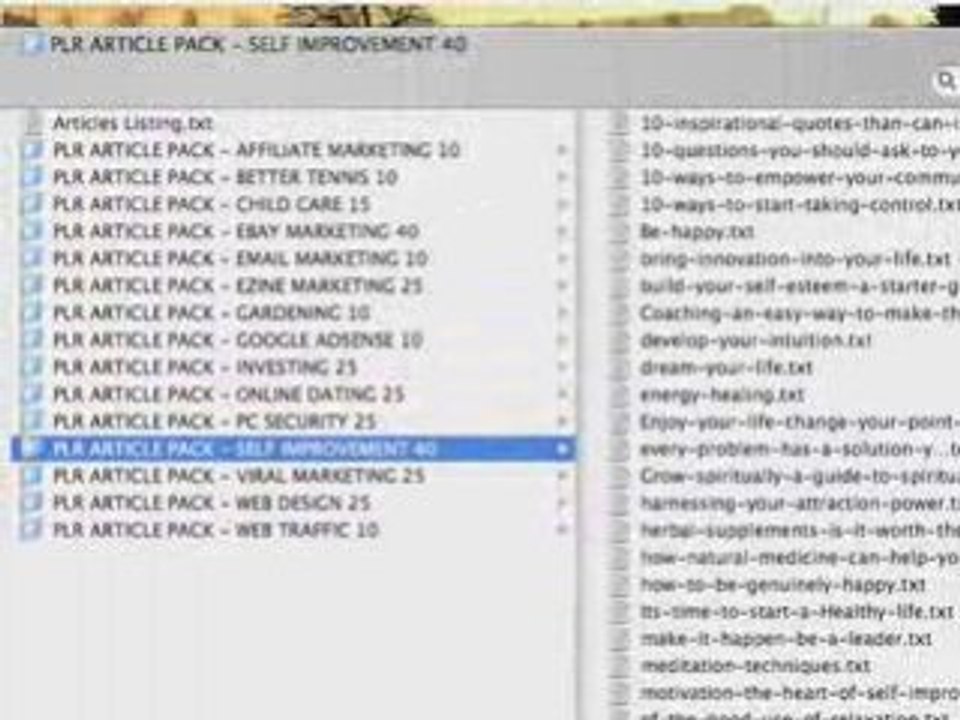Viewport: 960px width, 720px height.
Task: Expand arrow for WEB TRAFFIC 10 folder
Action: click(561, 529)
